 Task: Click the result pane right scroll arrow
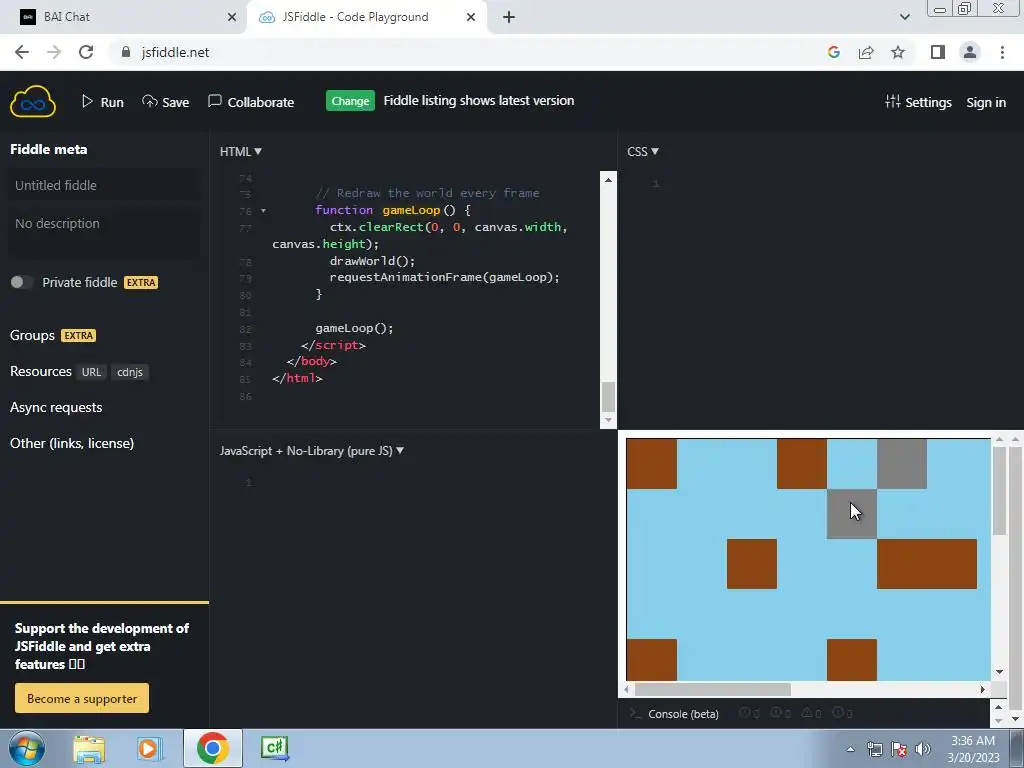pyautogui.click(x=982, y=690)
